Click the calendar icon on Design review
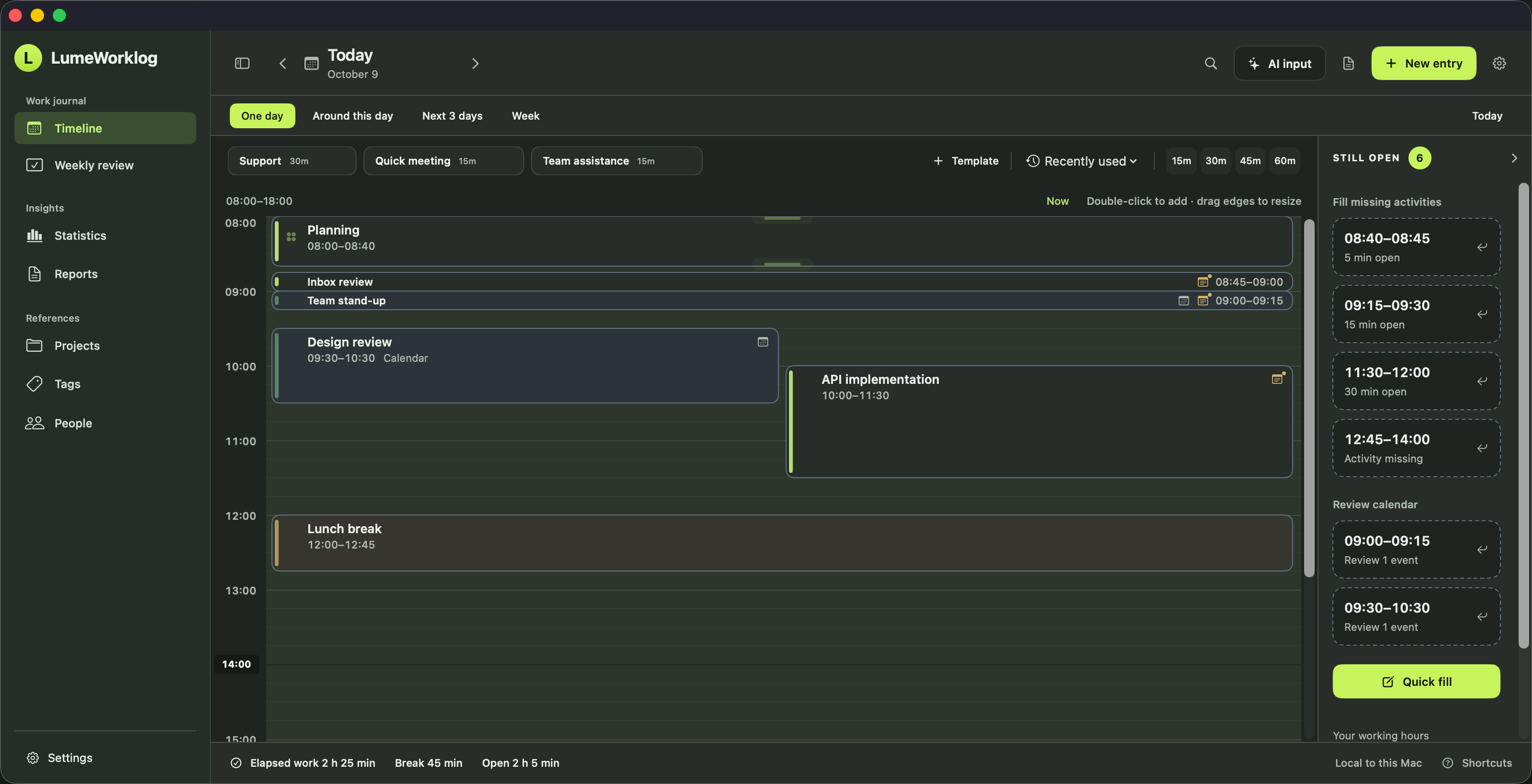The height and width of the screenshot is (784, 1532). pyautogui.click(x=763, y=342)
